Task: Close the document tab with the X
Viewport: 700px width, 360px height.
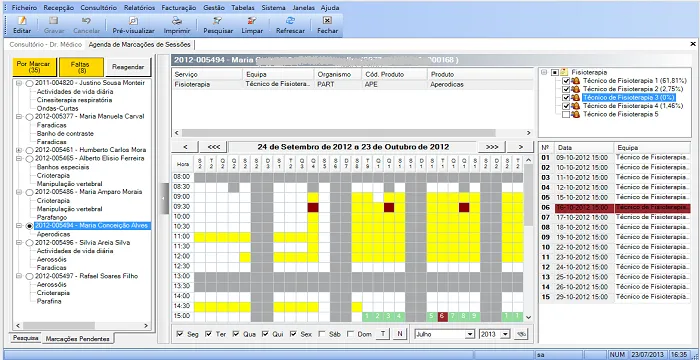Action: [693, 44]
